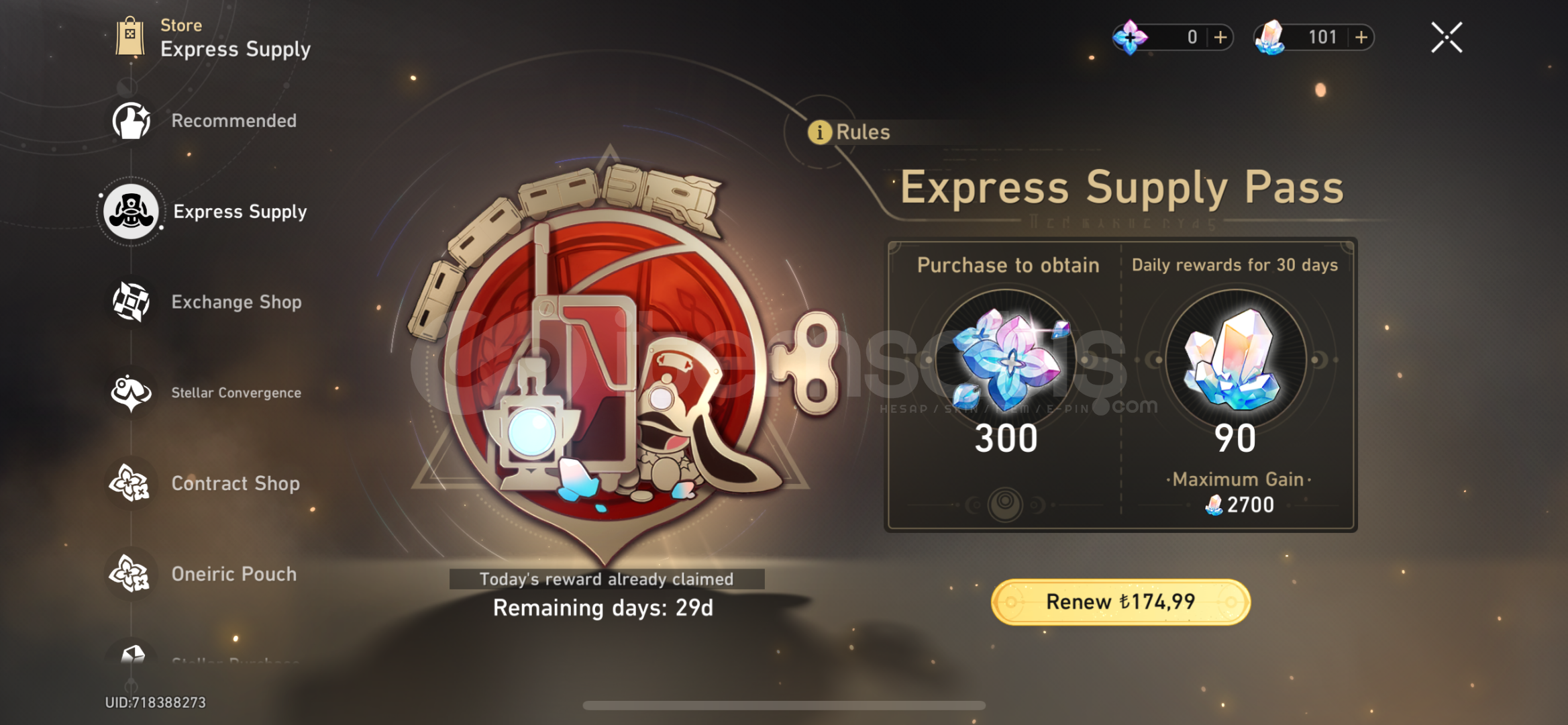Click the Rules info icon
This screenshot has height=725, width=1568.
tap(819, 132)
